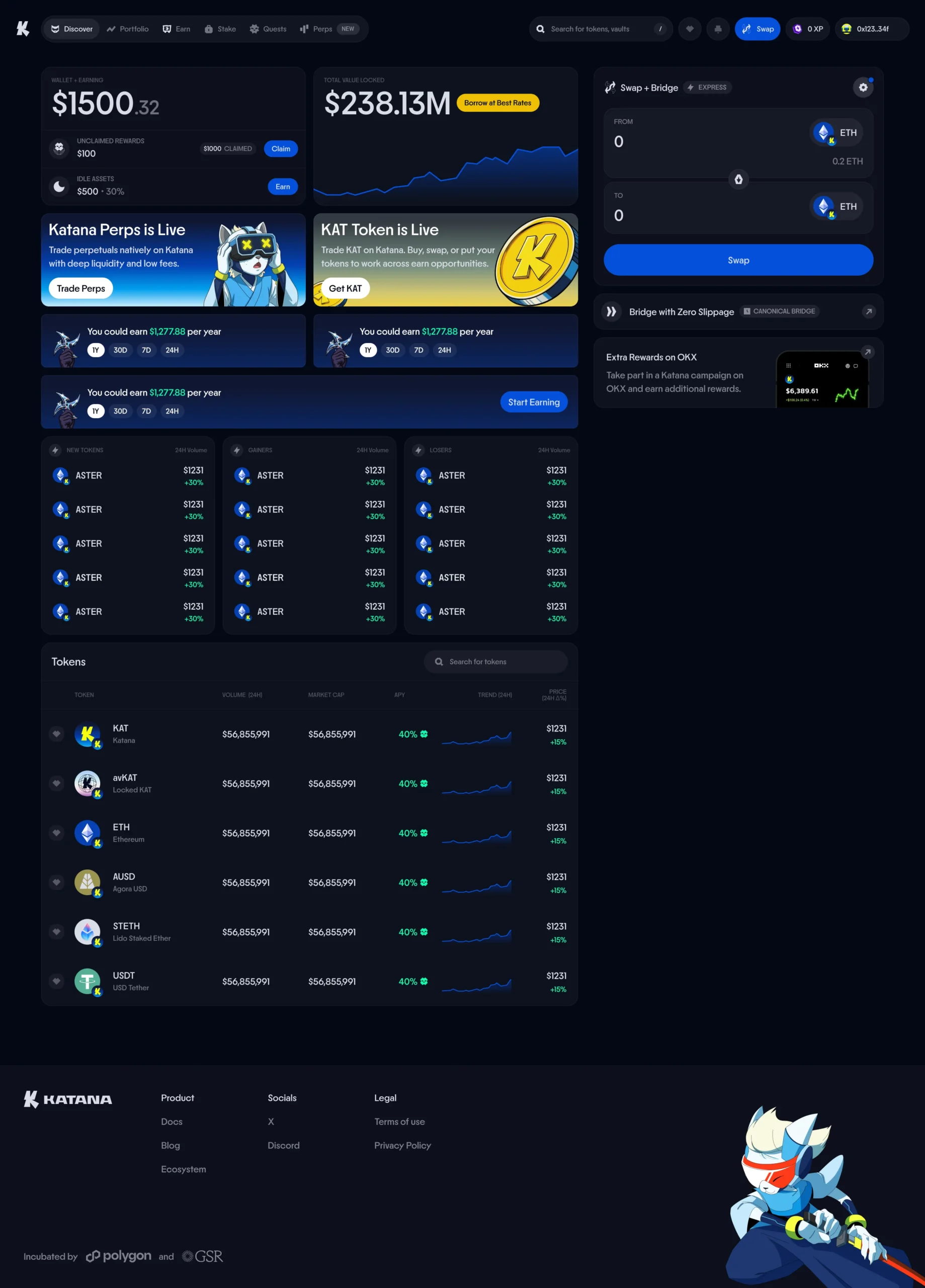Favorite the ETH token row heart
The image size is (925, 1288).
(56, 833)
